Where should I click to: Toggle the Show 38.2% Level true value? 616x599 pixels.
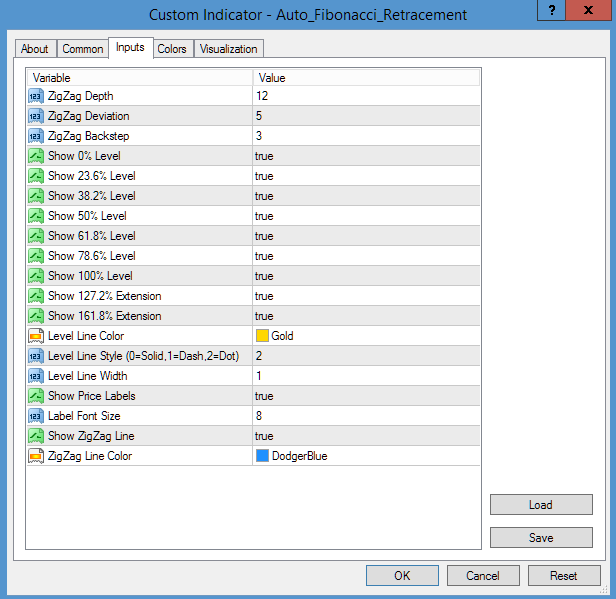tap(264, 196)
